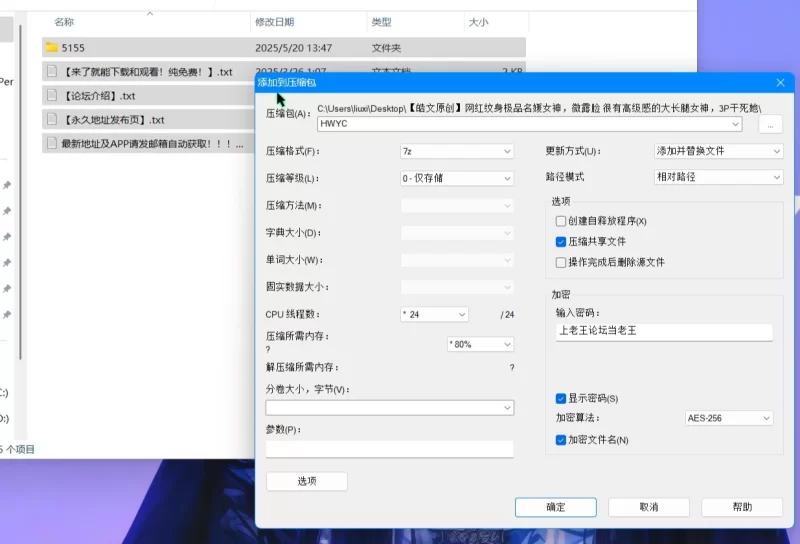Close the 添加到压缩包 dialog with X
Viewport: 800px width, 544px height.
[x=780, y=83]
